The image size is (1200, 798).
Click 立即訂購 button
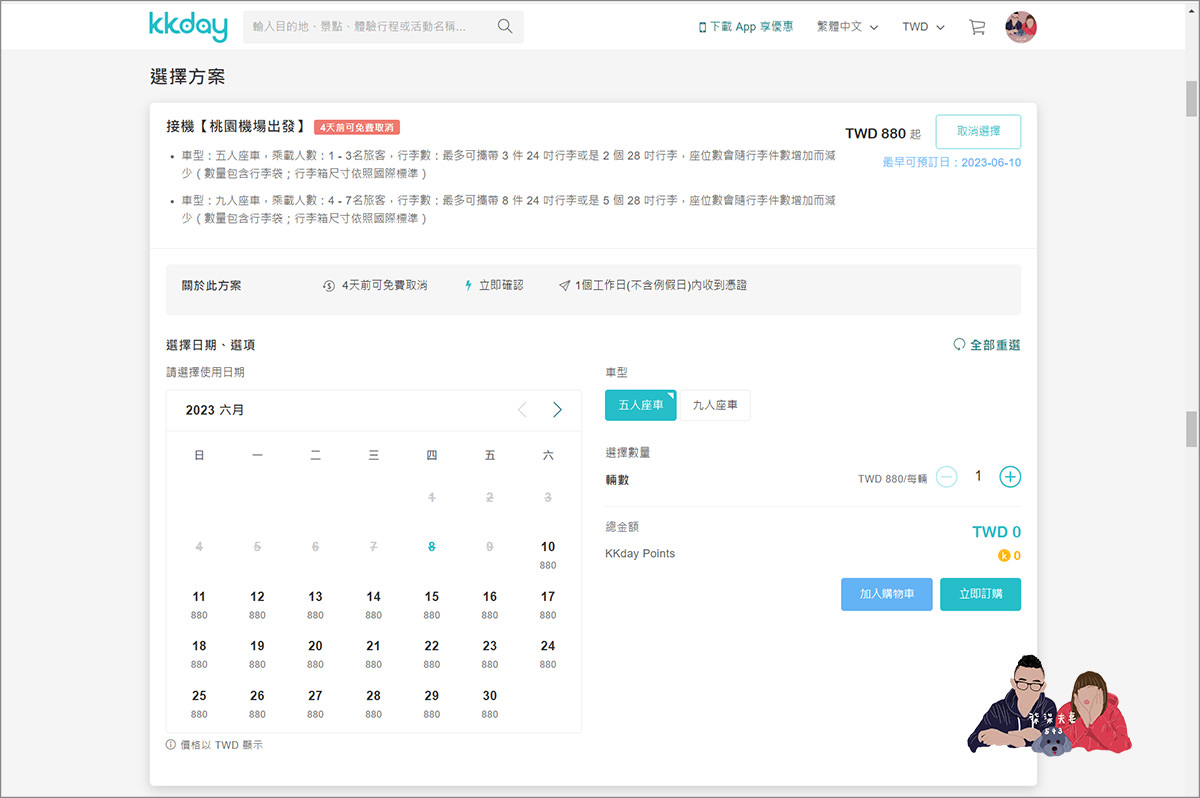pyautogui.click(x=980, y=594)
